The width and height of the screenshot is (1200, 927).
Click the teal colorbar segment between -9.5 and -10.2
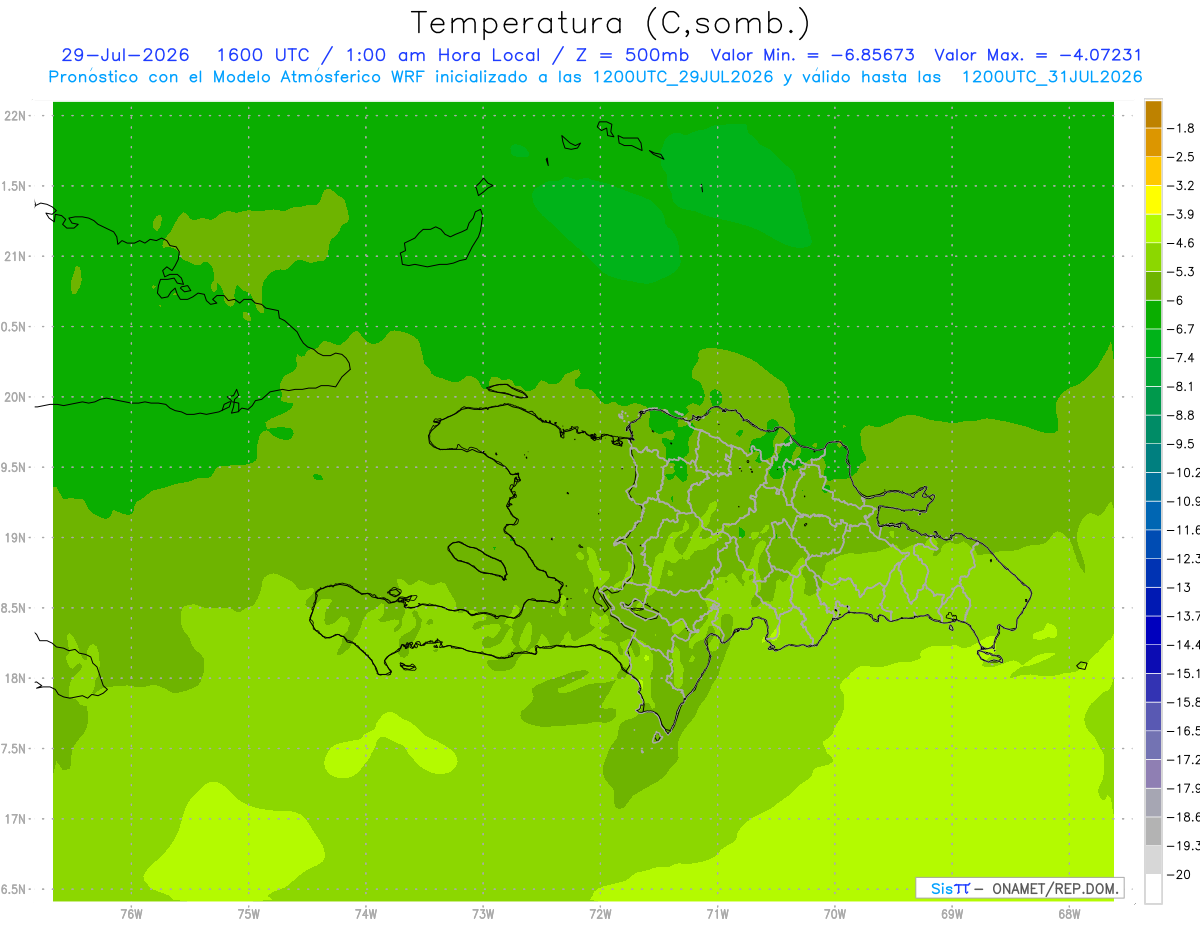click(x=1153, y=458)
